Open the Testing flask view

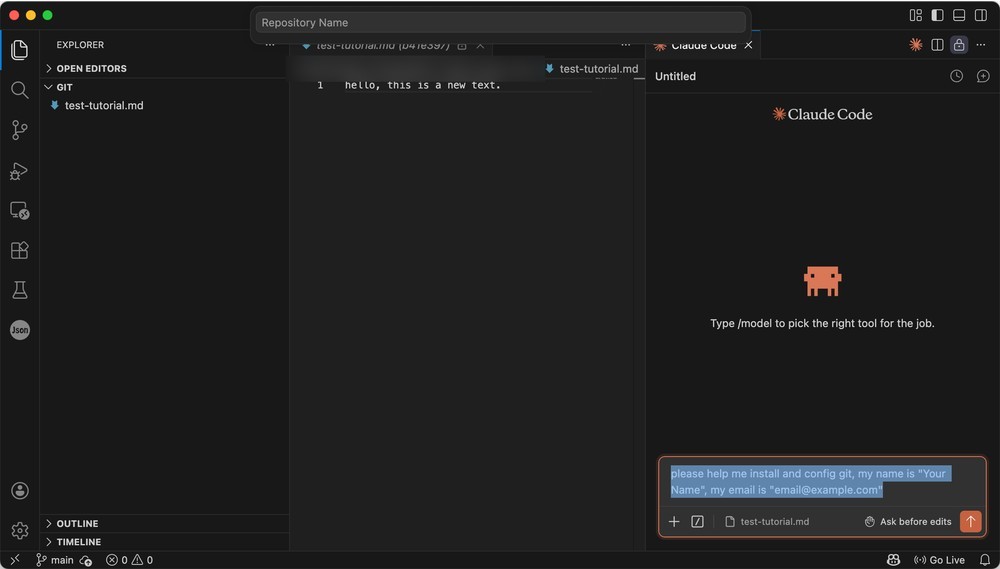click(20, 290)
